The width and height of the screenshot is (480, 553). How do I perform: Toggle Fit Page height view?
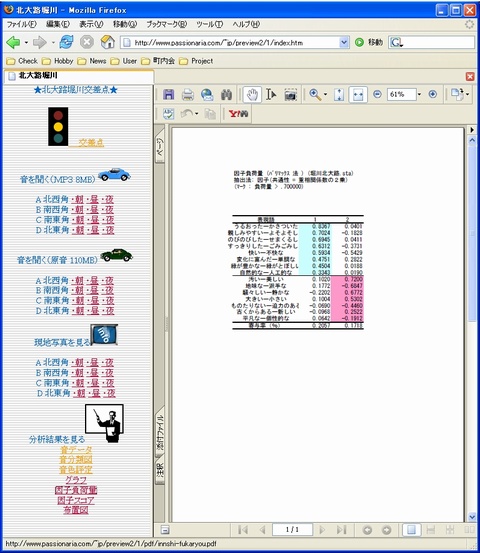pos(339,95)
